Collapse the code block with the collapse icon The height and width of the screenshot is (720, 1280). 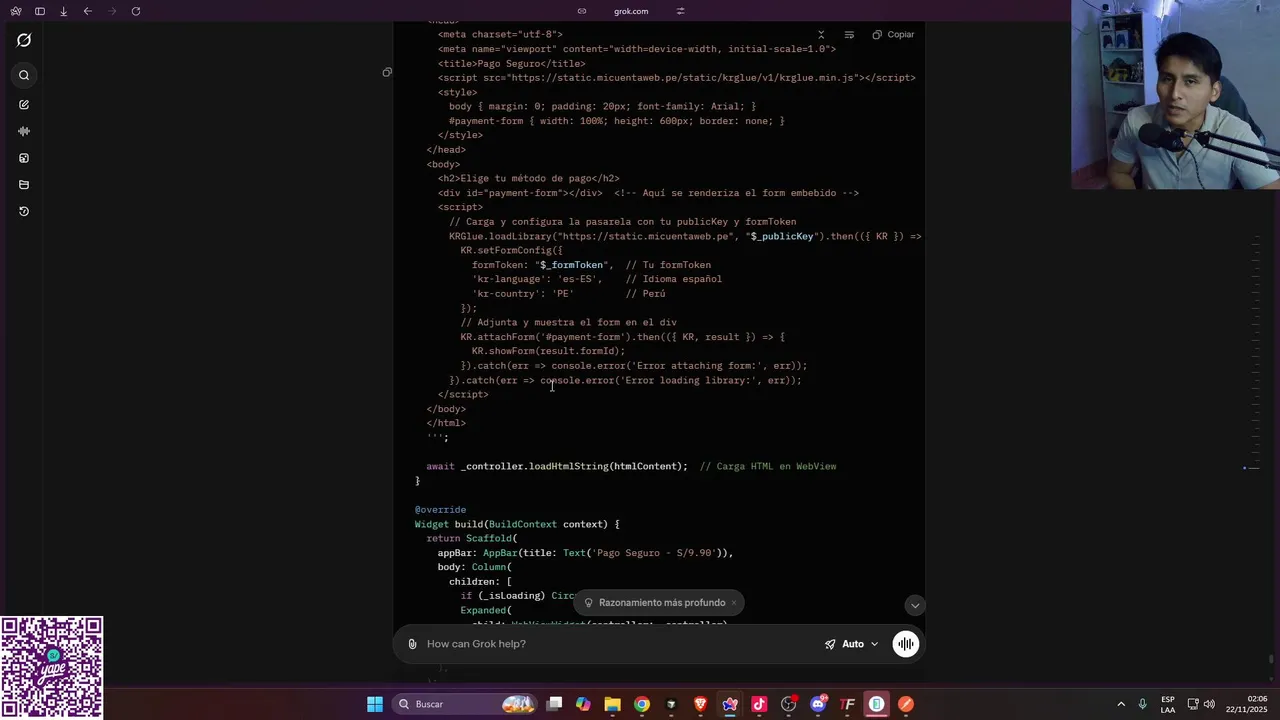(x=821, y=34)
